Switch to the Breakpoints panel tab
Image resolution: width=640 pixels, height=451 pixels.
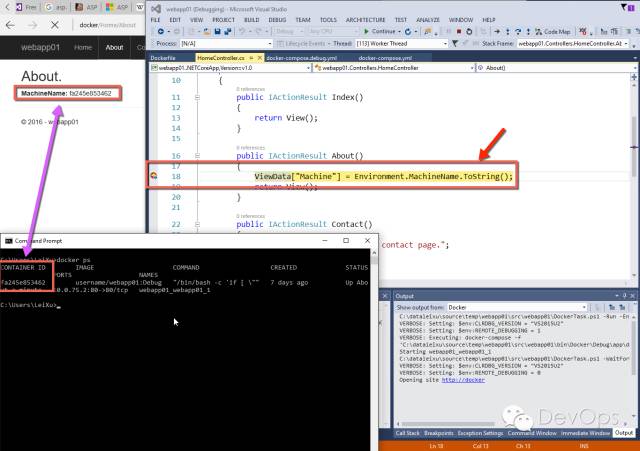438,433
